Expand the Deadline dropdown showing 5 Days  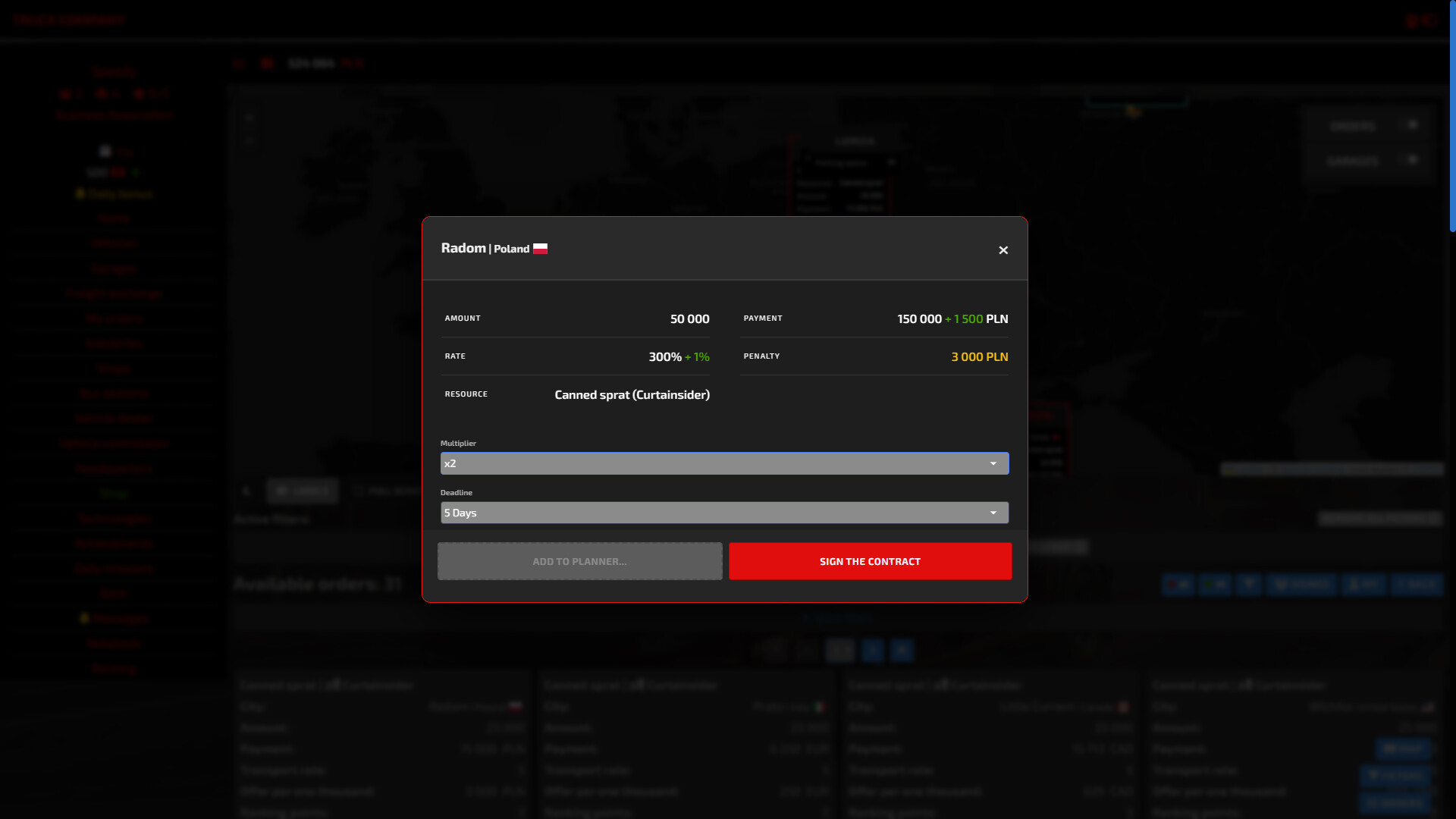tap(724, 513)
